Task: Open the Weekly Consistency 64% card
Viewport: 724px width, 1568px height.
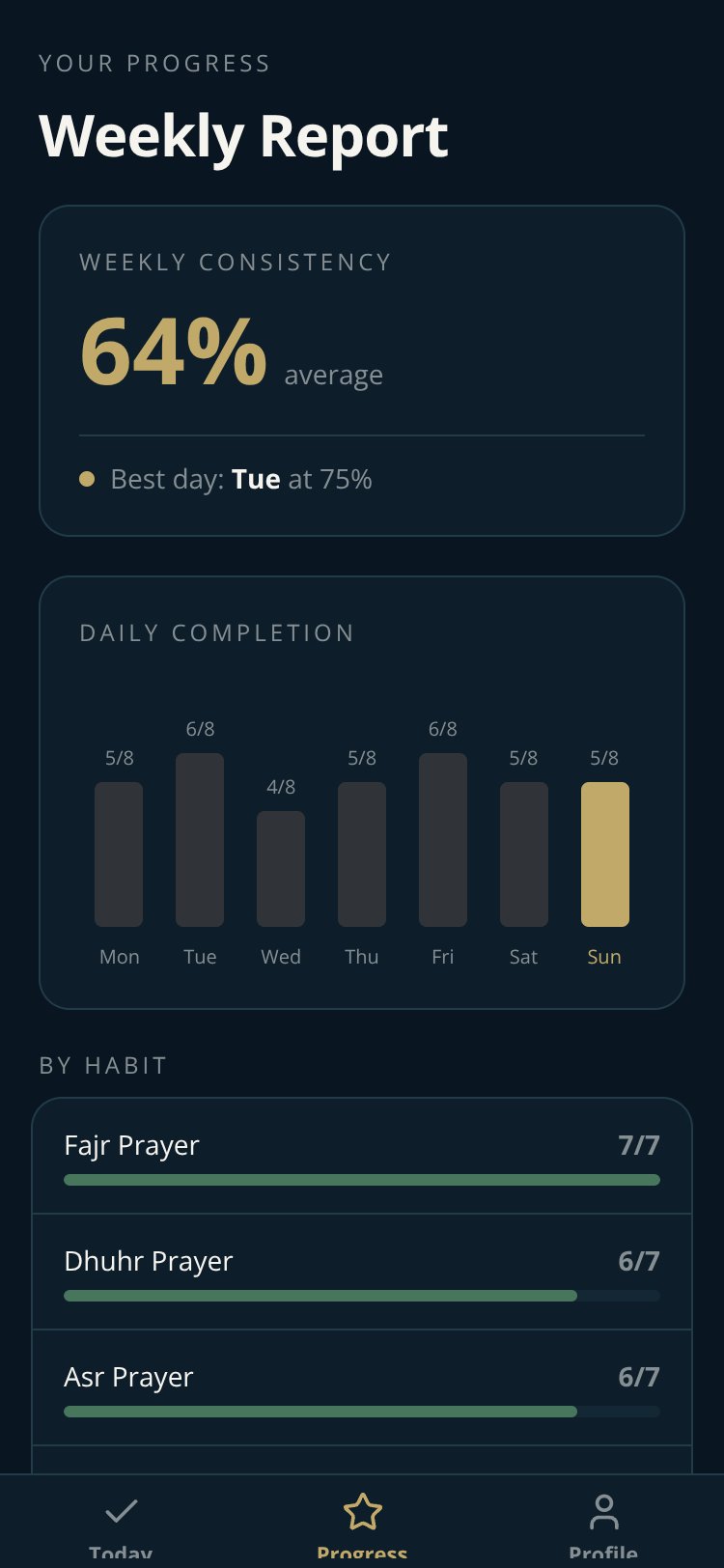Action: pyautogui.click(x=362, y=371)
